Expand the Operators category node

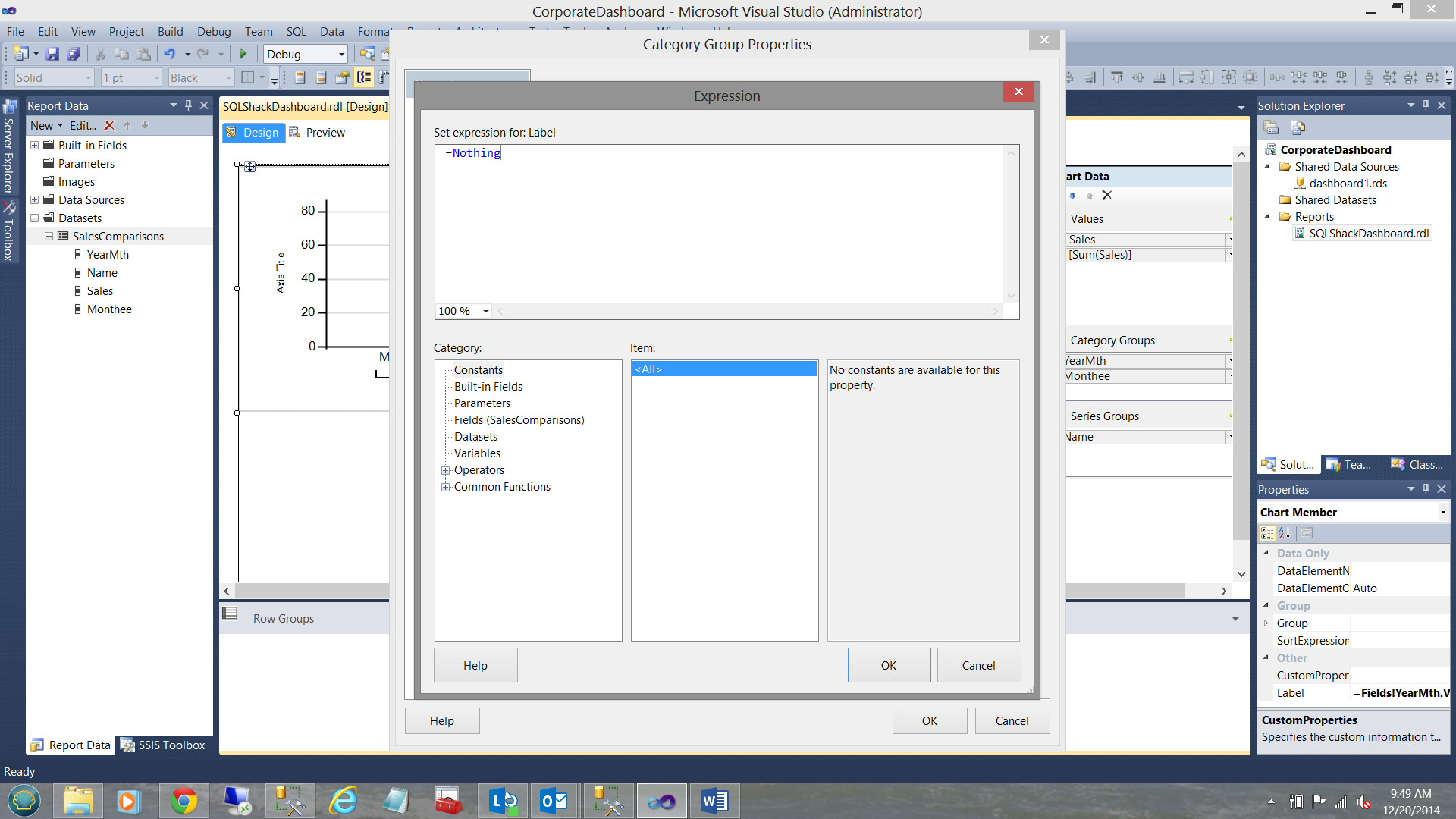click(x=446, y=470)
